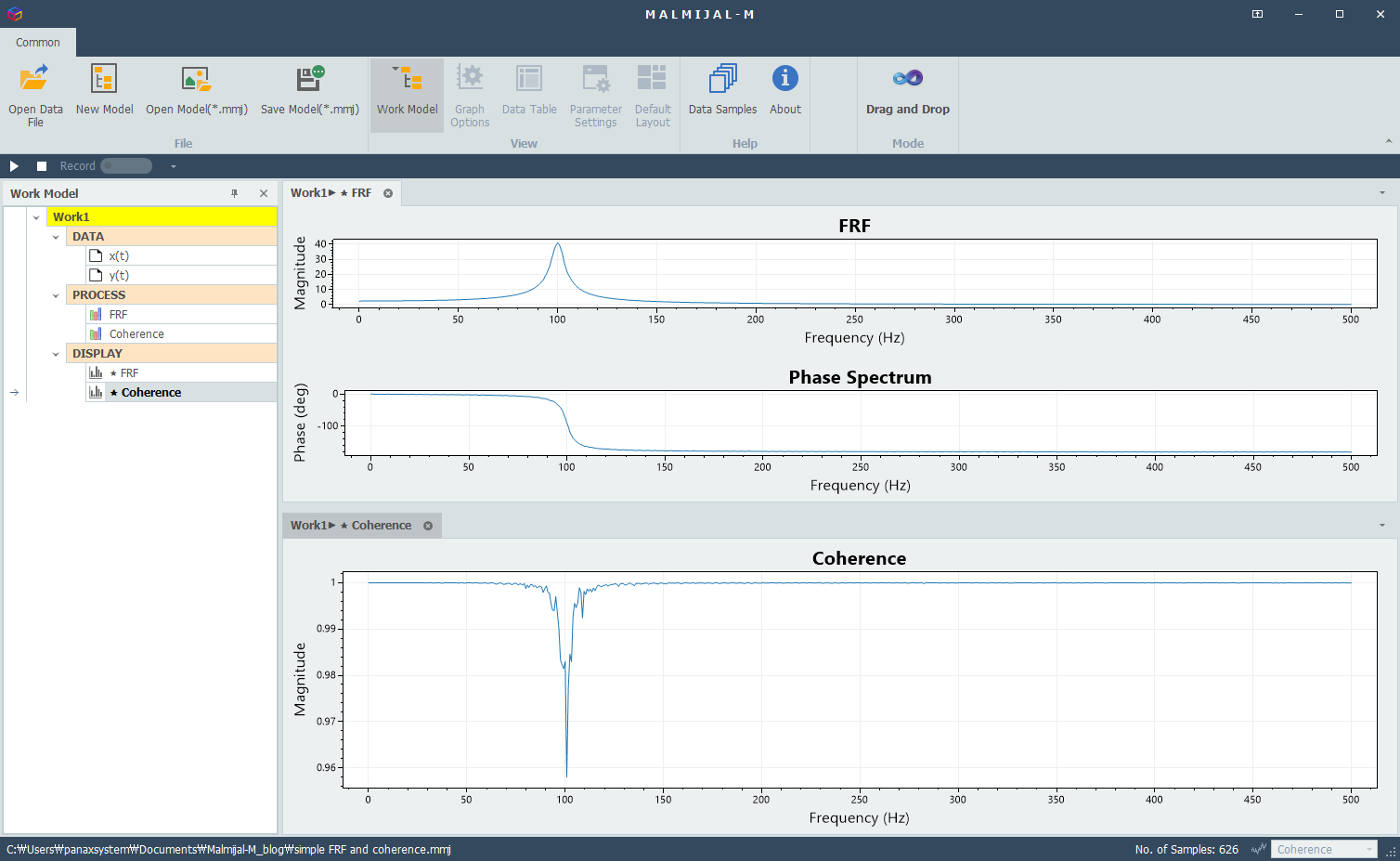Click the PROCESS Coherence chart icon
Viewport: 1400px width, 861px height.
pos(96,333)
